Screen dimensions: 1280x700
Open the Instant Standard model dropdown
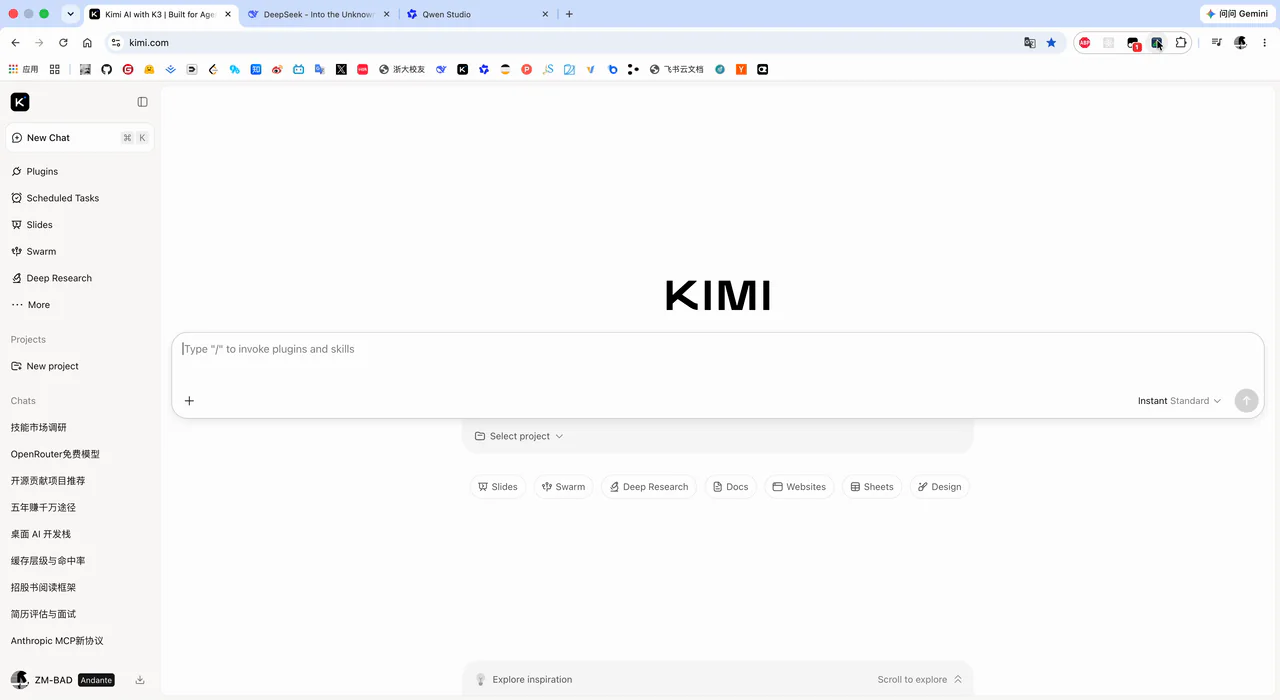[x=1179, y=401]
